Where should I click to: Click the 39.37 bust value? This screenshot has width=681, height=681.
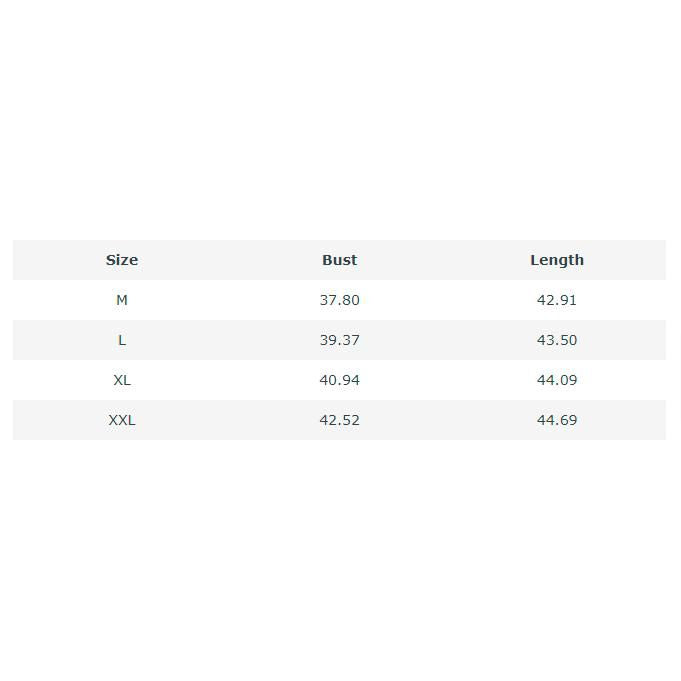(339, 340)
